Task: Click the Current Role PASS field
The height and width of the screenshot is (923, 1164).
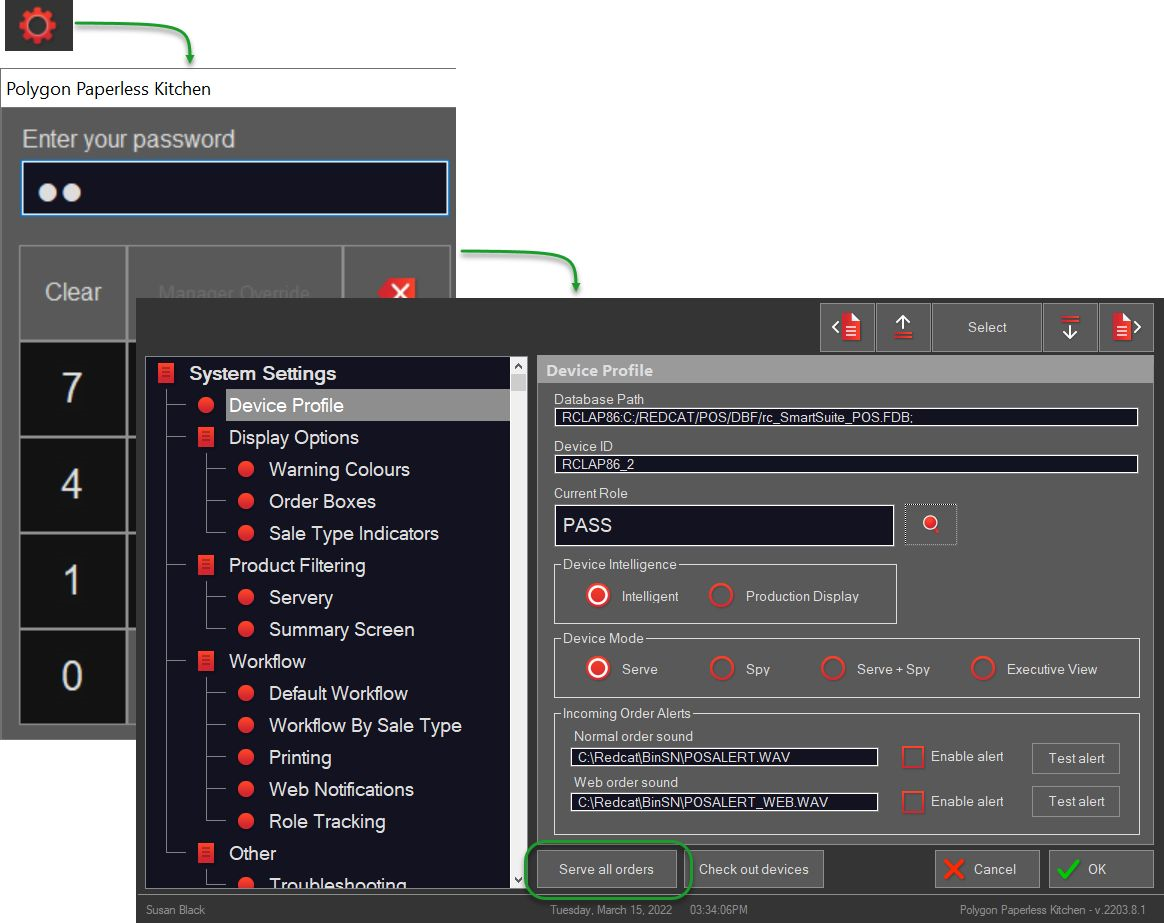Action: (x=724, y=525)
